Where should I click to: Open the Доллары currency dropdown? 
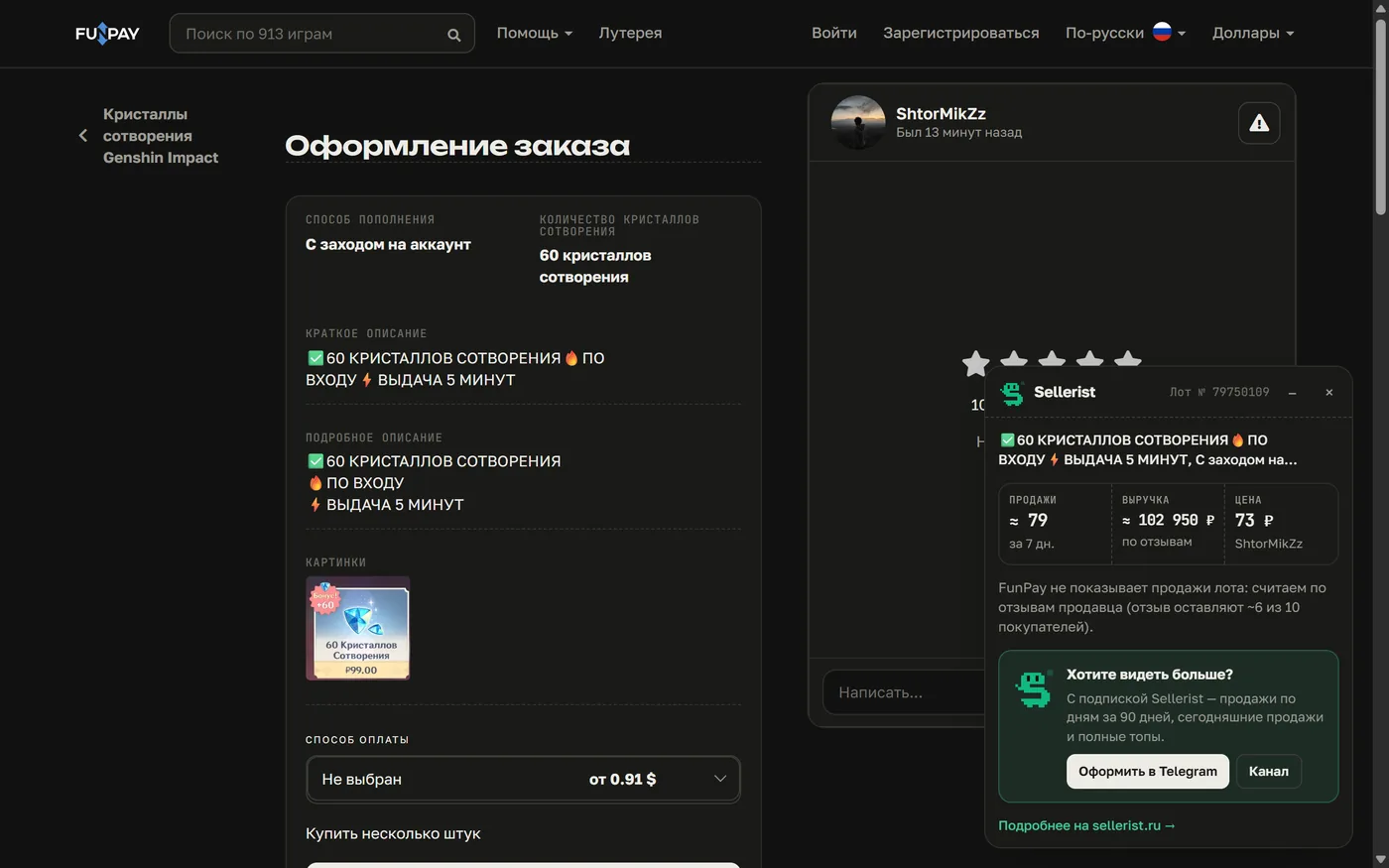1253,33
